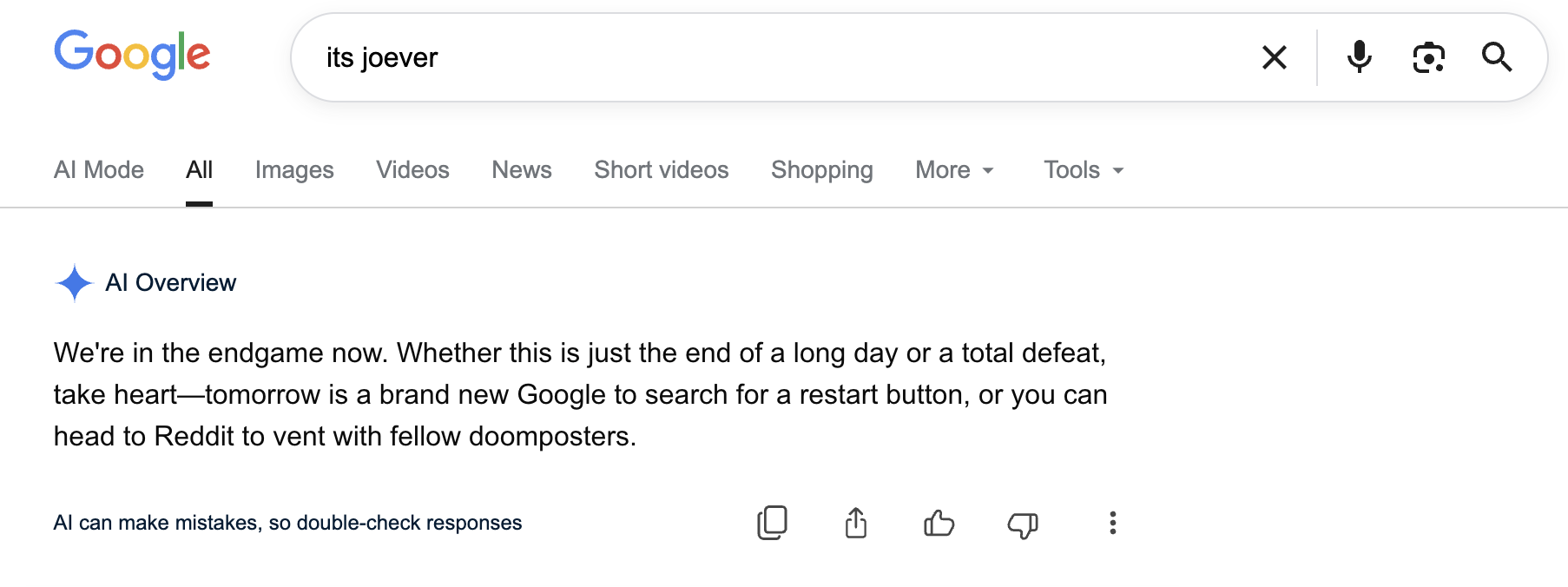
Task: Switch to AI Mode tab
Action: pos(99,170)
